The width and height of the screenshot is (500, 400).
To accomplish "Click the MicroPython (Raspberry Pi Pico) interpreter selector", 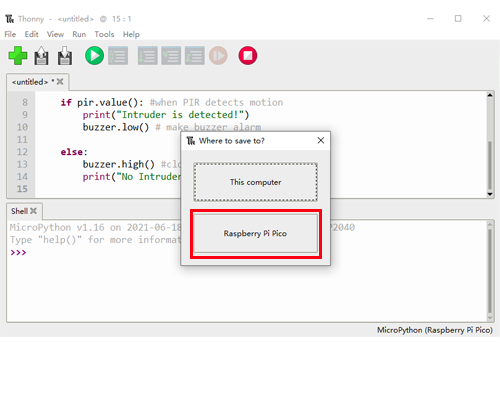I will (435, 330).
